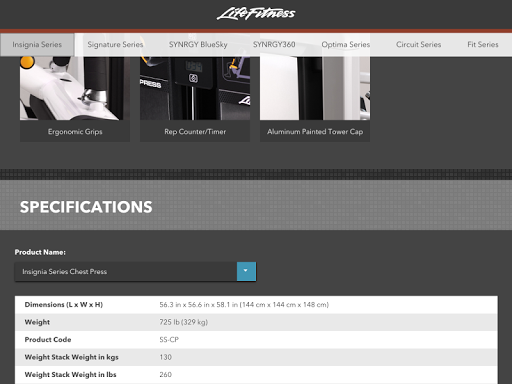Expand the Product Name dropdown arrow
Image resolution: width=512 pixels, height=384 pixels.
(x=246, y=271)
